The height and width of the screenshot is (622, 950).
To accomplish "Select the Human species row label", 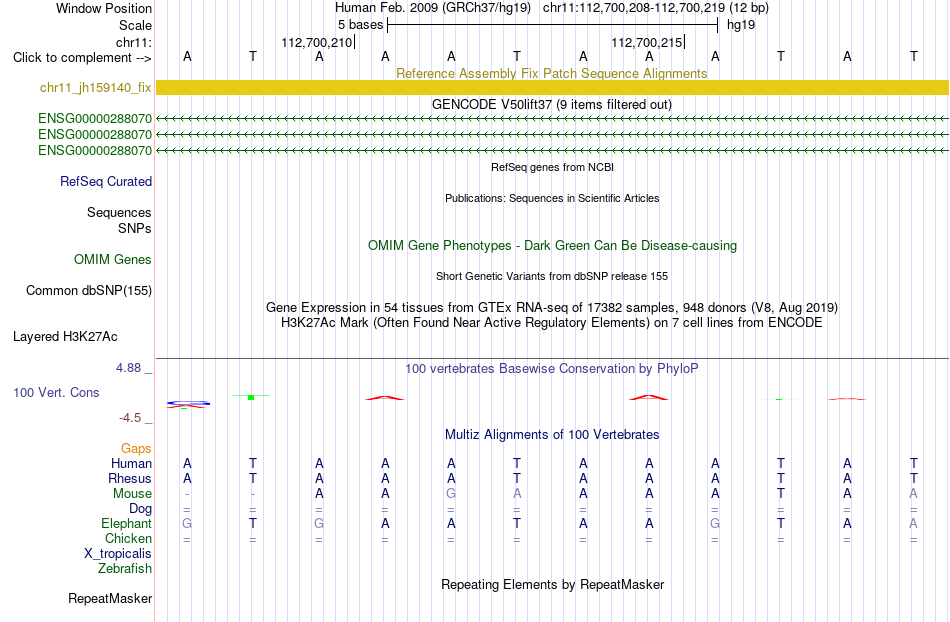I will click(131, 463).
